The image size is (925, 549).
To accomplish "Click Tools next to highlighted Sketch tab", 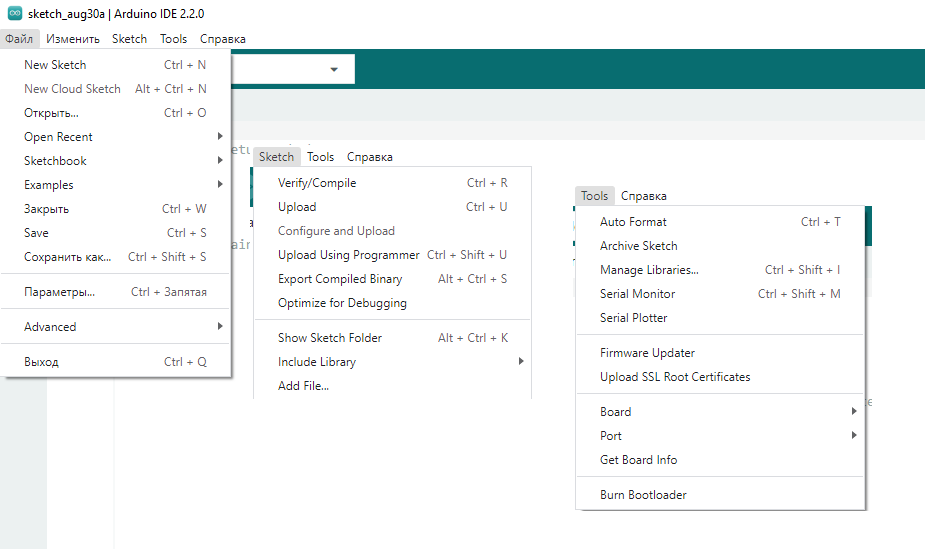I will (x=320, y=157).
